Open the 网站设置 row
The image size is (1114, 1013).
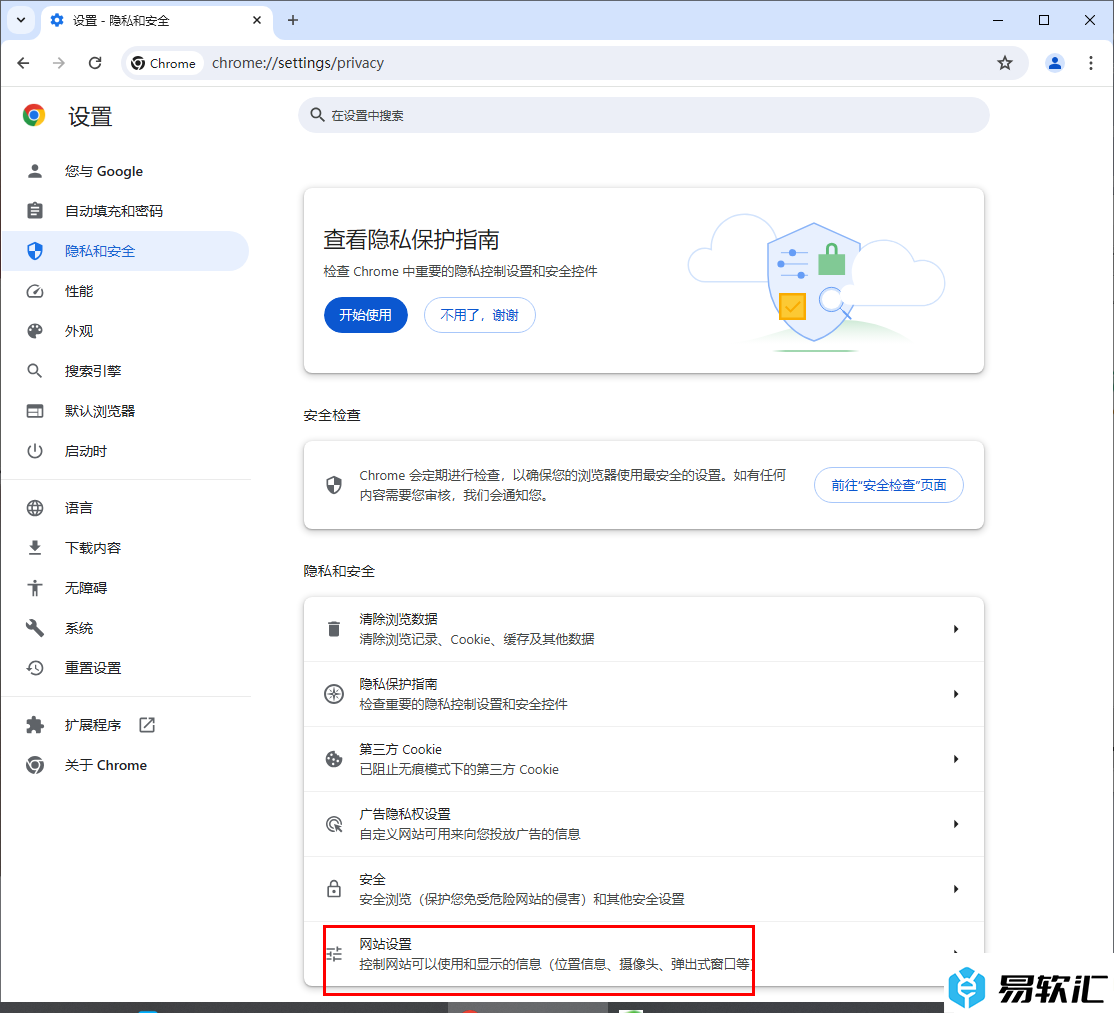(644, 954)
